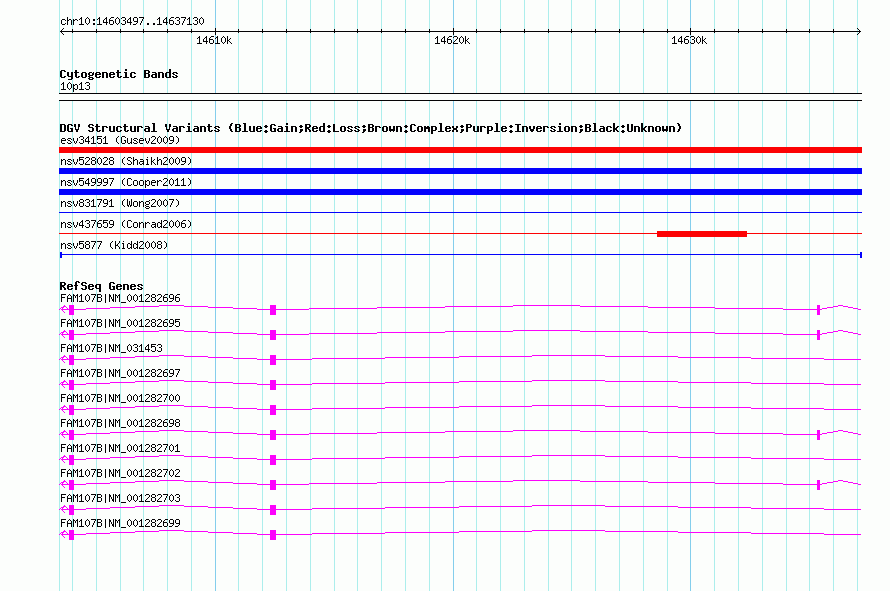This screenshot has height=591, width=890.
Task: Click the FAM107B|NM_031453 transcript label
Action: pos(111,348)
